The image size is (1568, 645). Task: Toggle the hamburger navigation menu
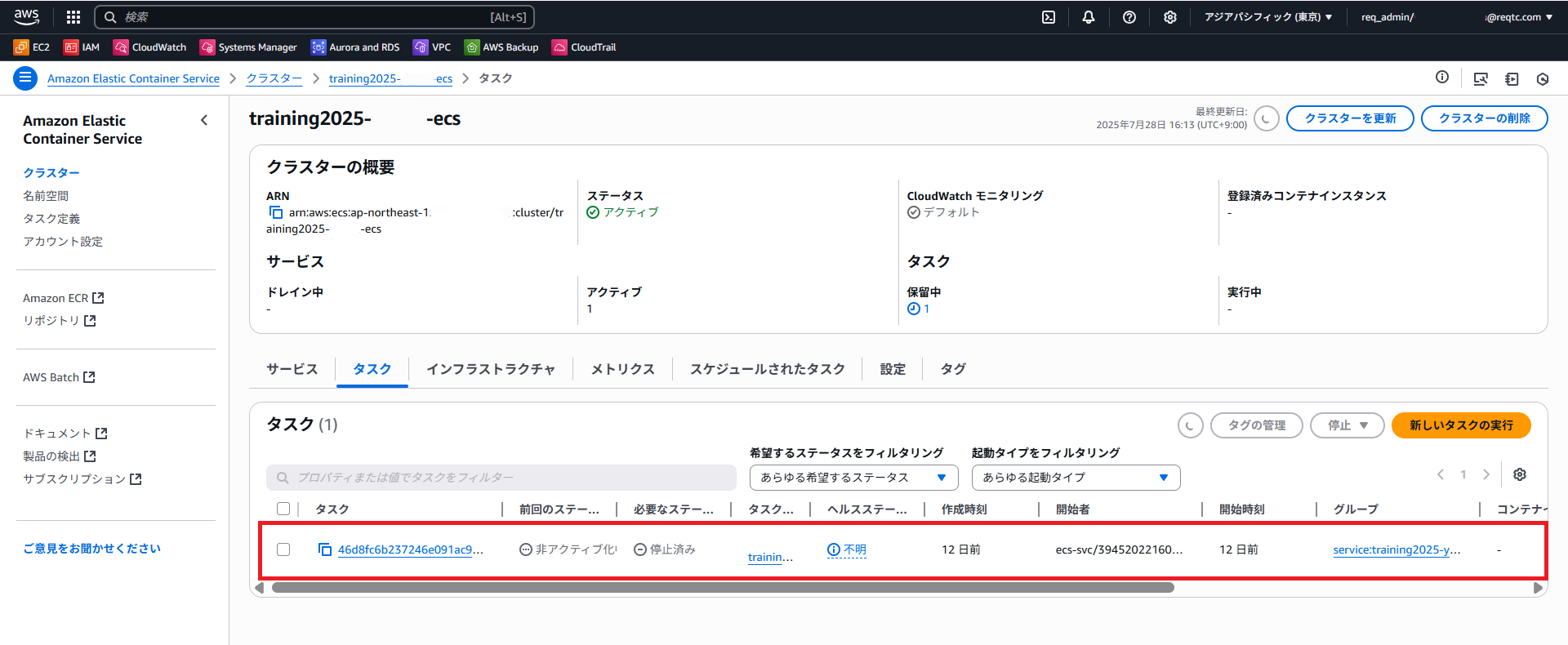[25, 78]
